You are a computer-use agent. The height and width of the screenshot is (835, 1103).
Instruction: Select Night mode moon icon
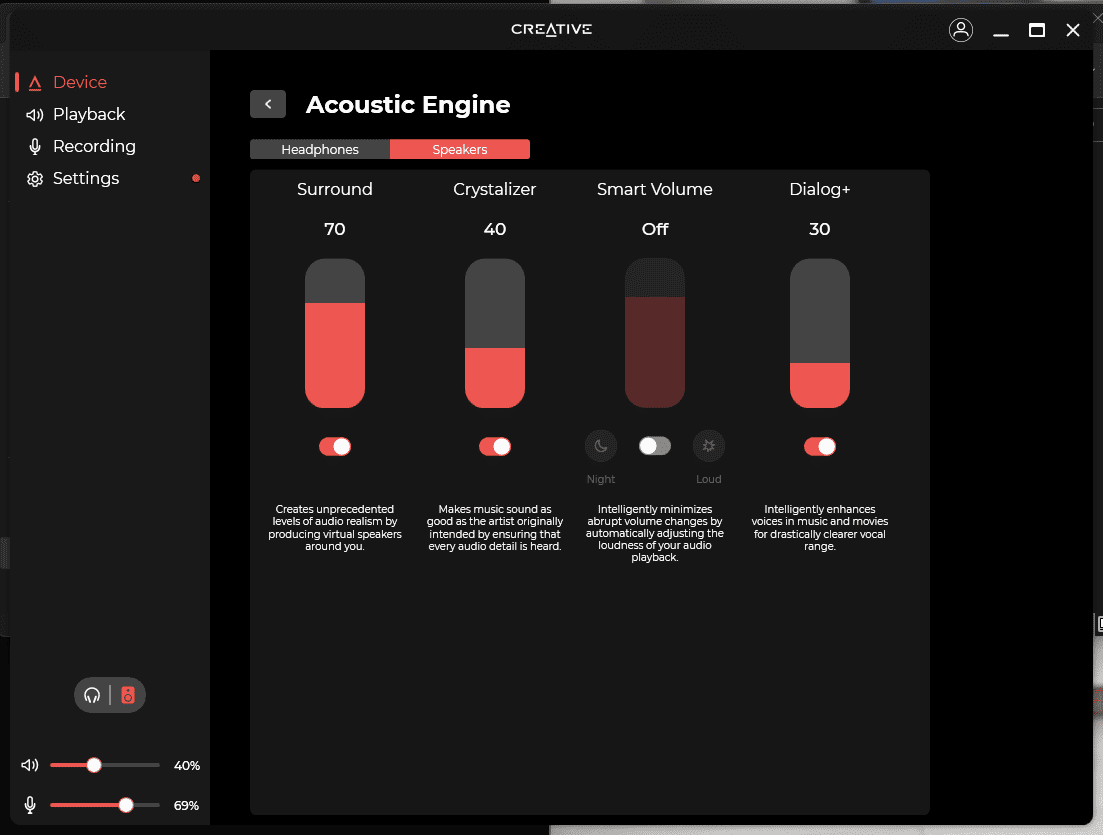[x=601, y=446]
